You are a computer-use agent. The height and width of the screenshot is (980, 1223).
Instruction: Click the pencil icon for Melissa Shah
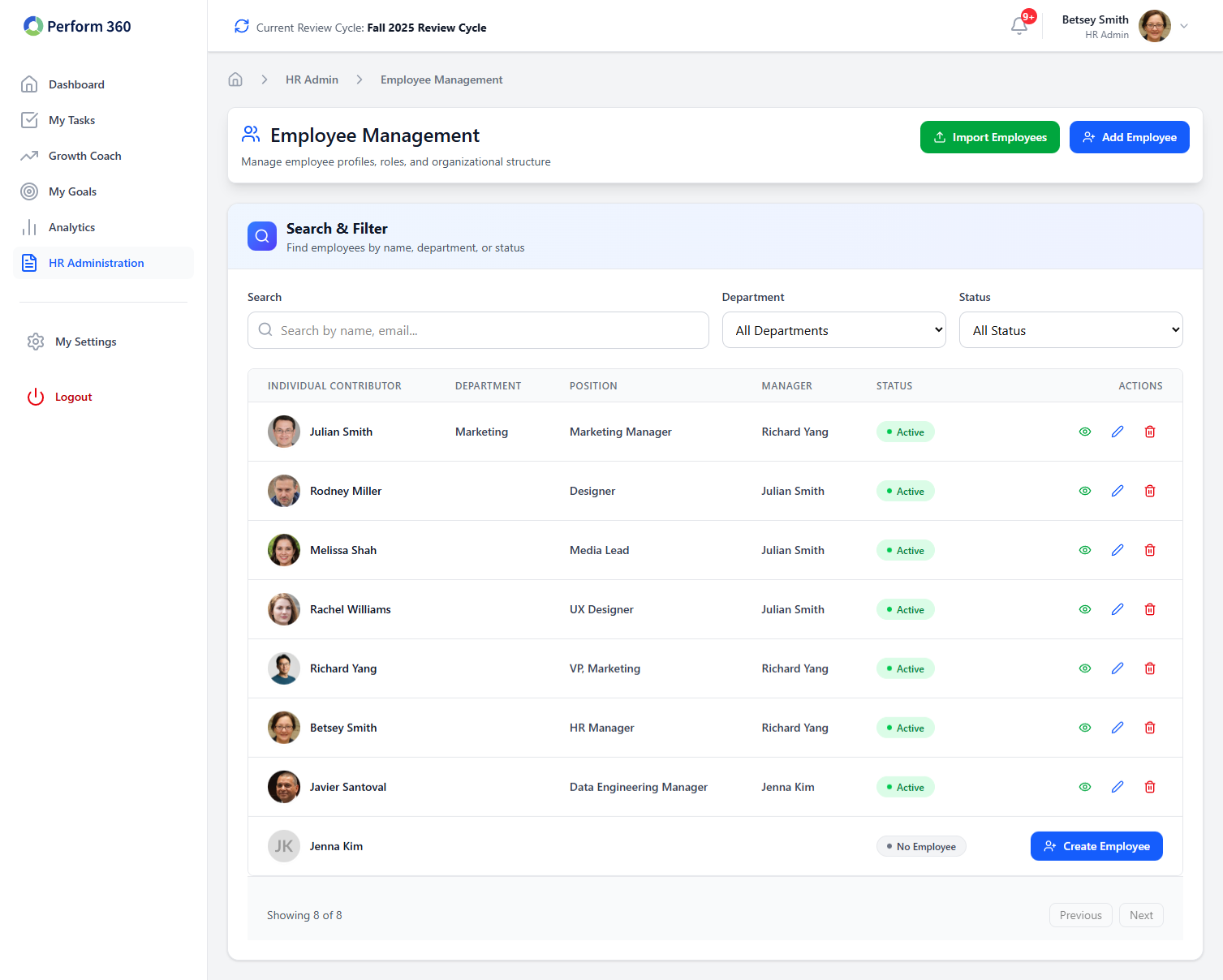1117,550
